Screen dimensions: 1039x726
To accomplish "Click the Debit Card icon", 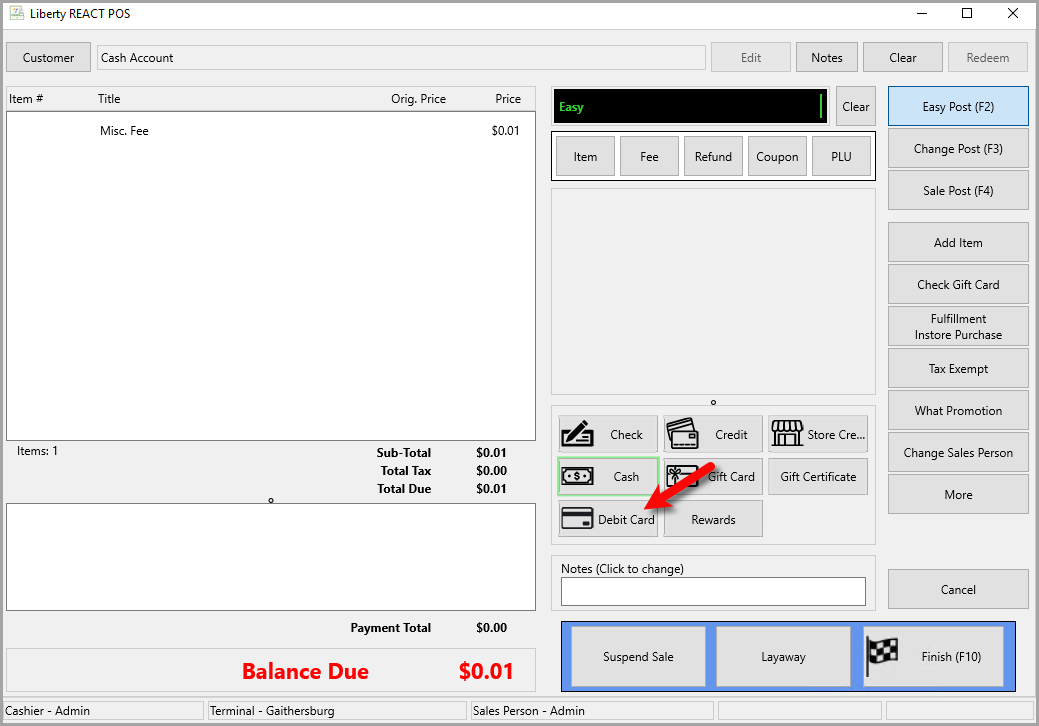I will pyautogui.click(x=577, y=519).
